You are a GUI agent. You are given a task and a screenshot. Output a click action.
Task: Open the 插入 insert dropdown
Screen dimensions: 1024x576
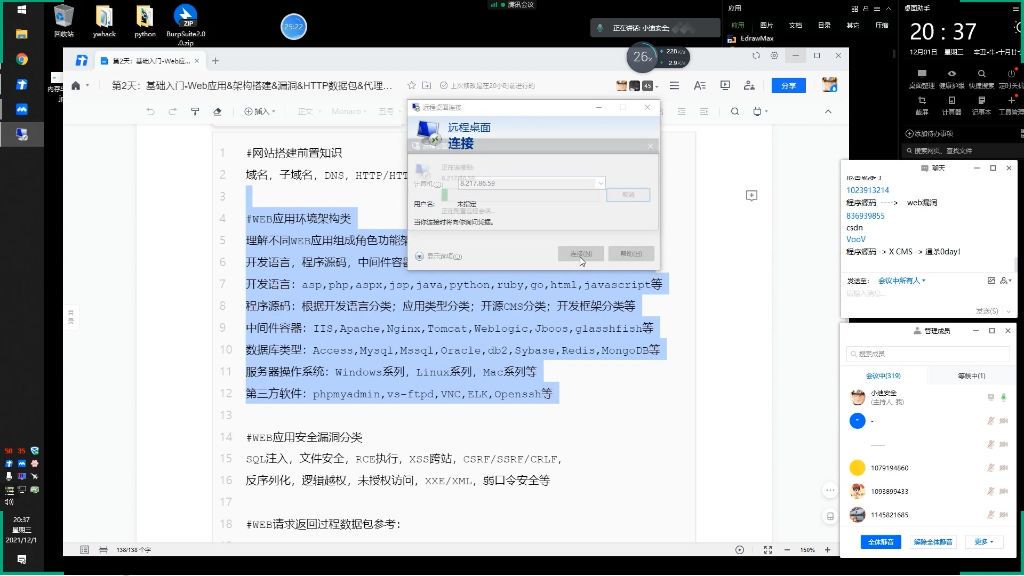pyautogui.click(x=259, y=112)
